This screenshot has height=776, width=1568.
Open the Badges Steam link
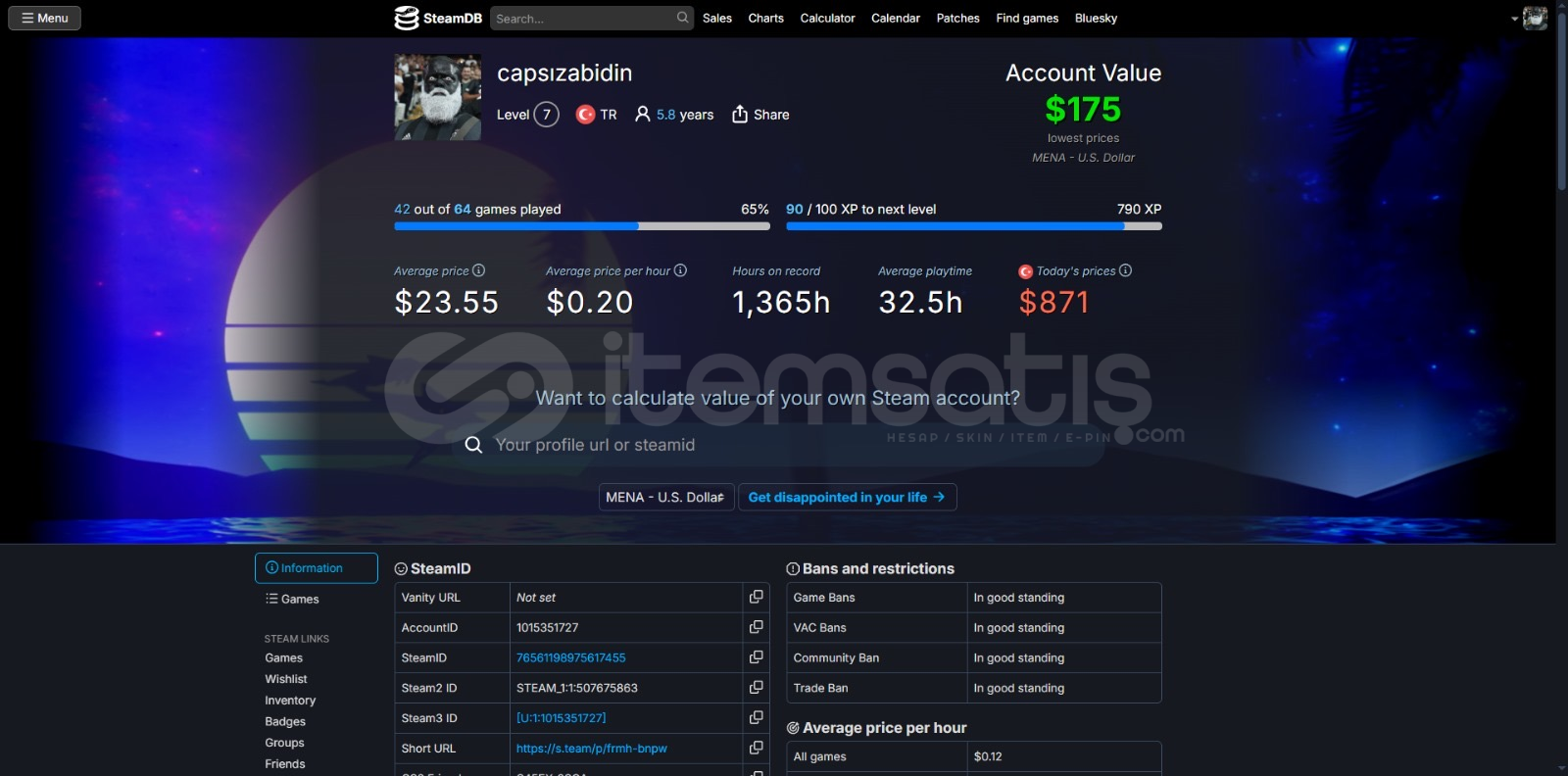point(285,722)
